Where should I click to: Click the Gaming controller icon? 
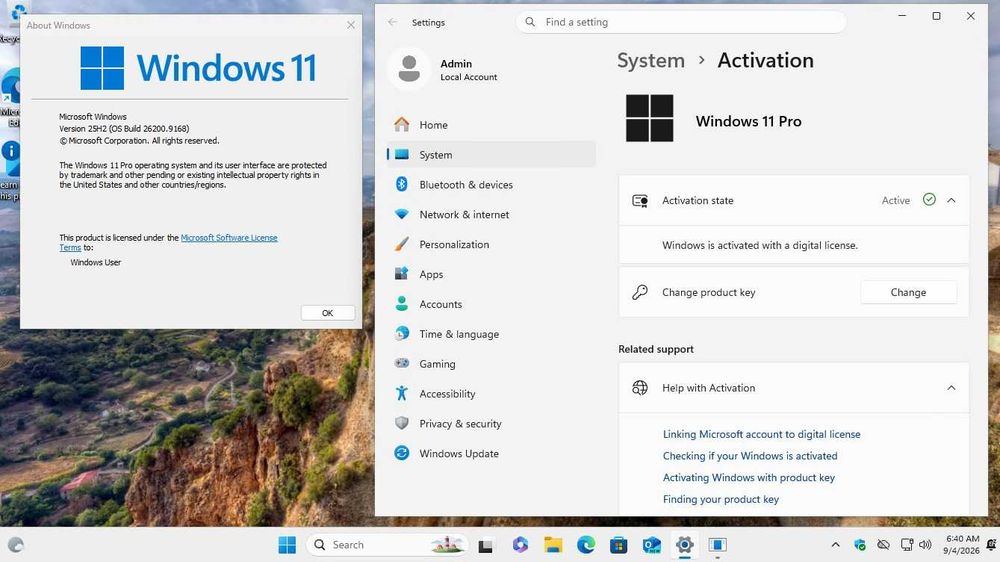[x=402, y=364]
